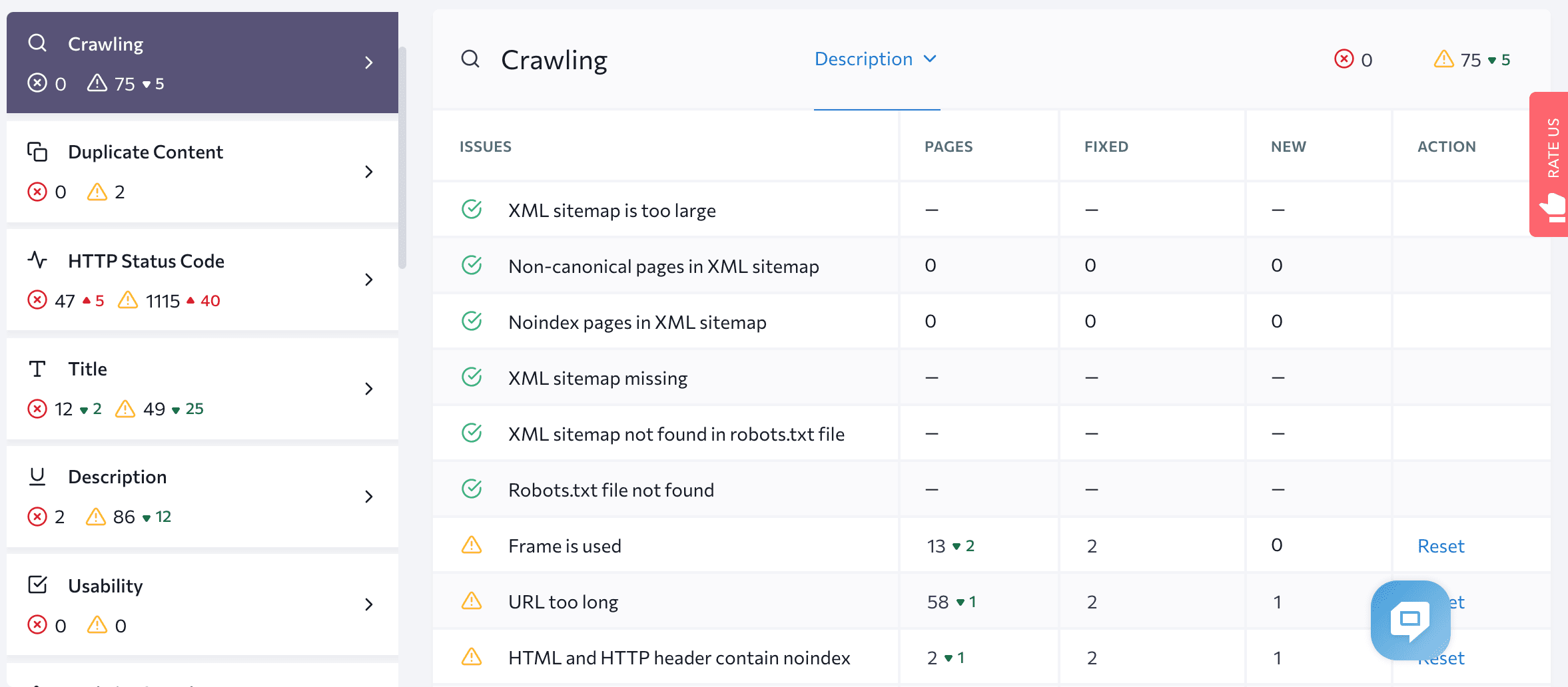Click warning icon for Frame is used
The width and height of the screenshot is (1568, 687).
tap(472, 545)
